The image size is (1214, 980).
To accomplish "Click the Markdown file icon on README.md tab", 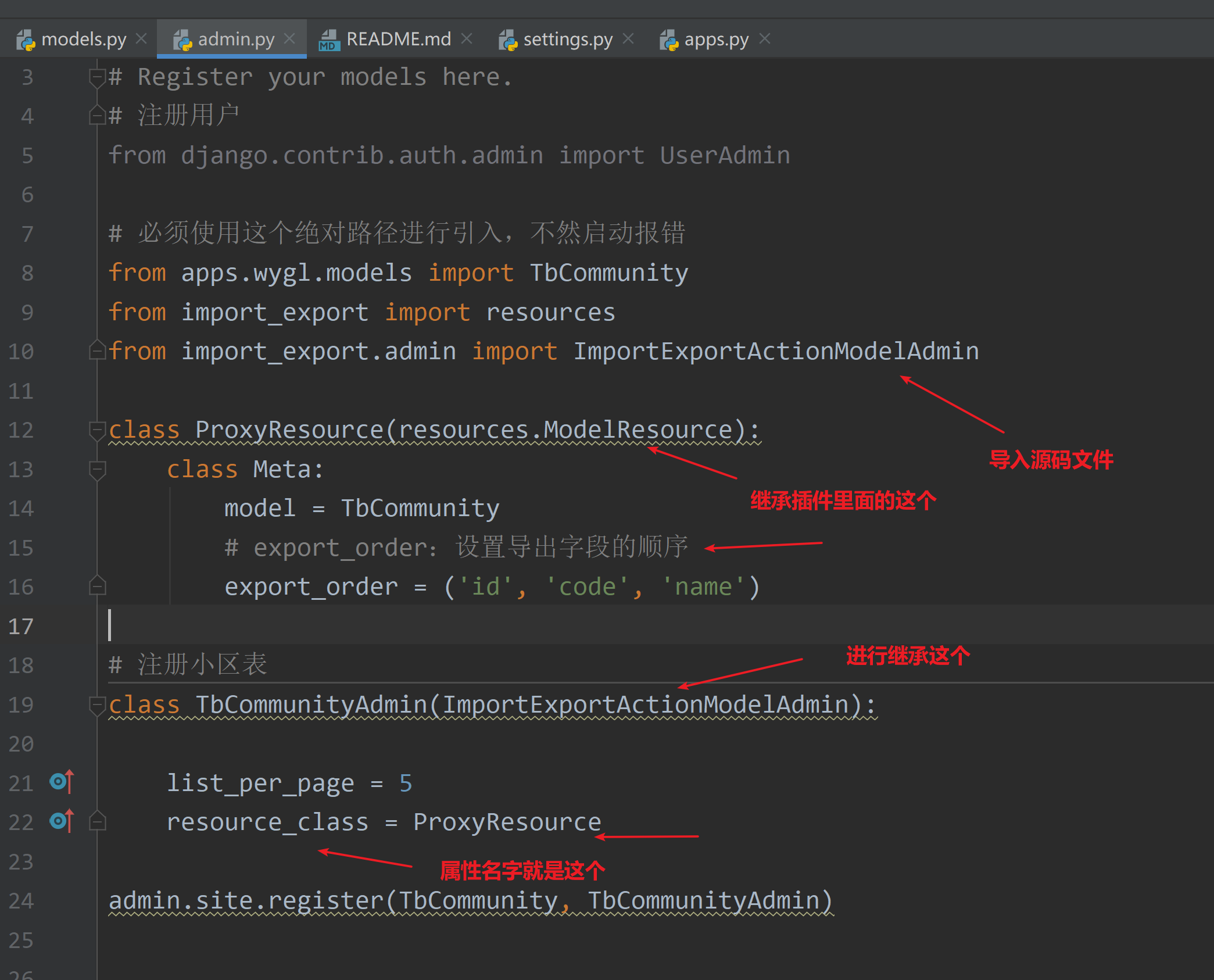I will pos(330,40).
